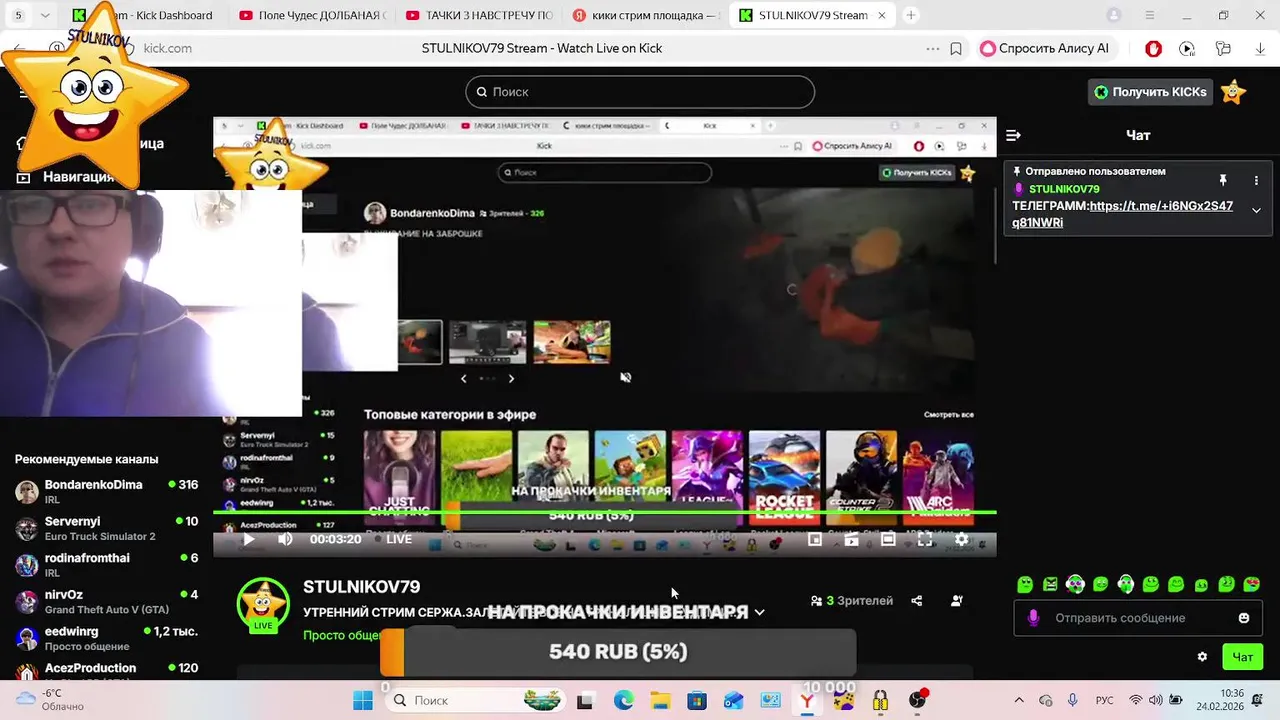Mute the stream player volume
1280x720 pixels.
pos(285,539)
